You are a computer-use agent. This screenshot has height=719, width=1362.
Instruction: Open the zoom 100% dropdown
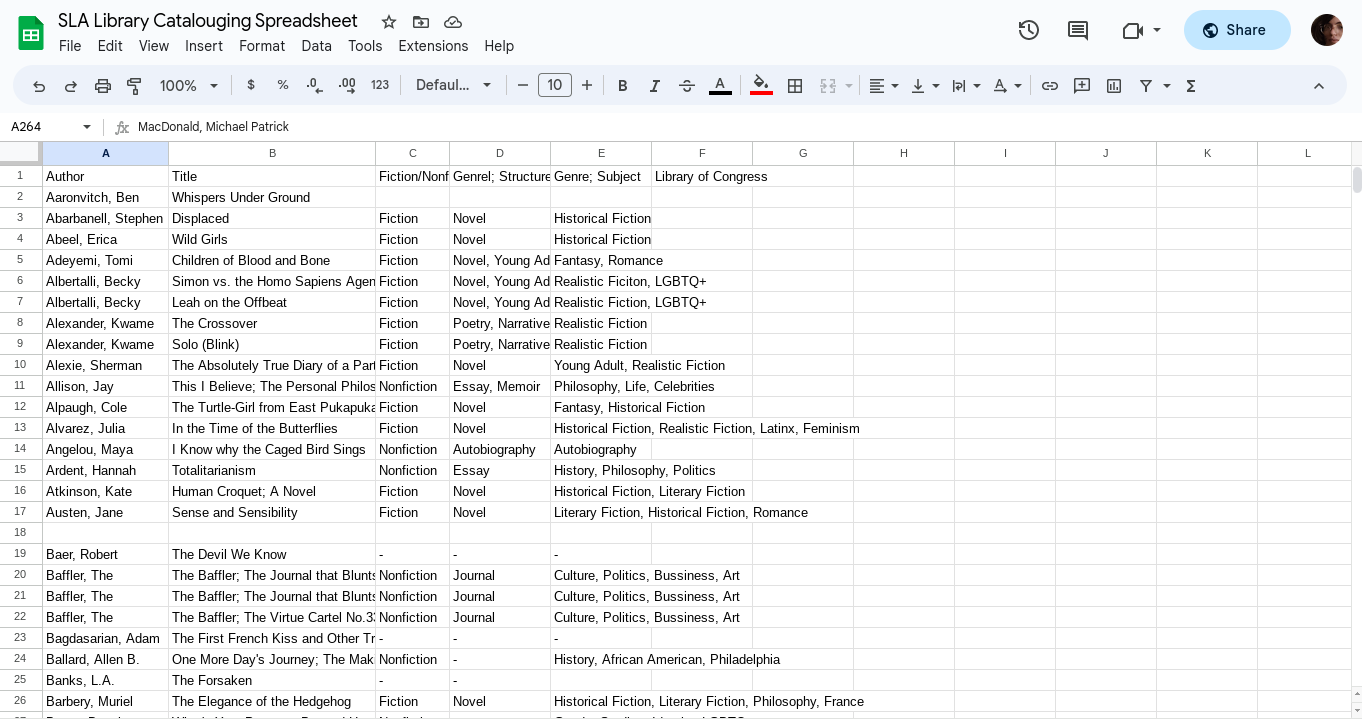188,86
